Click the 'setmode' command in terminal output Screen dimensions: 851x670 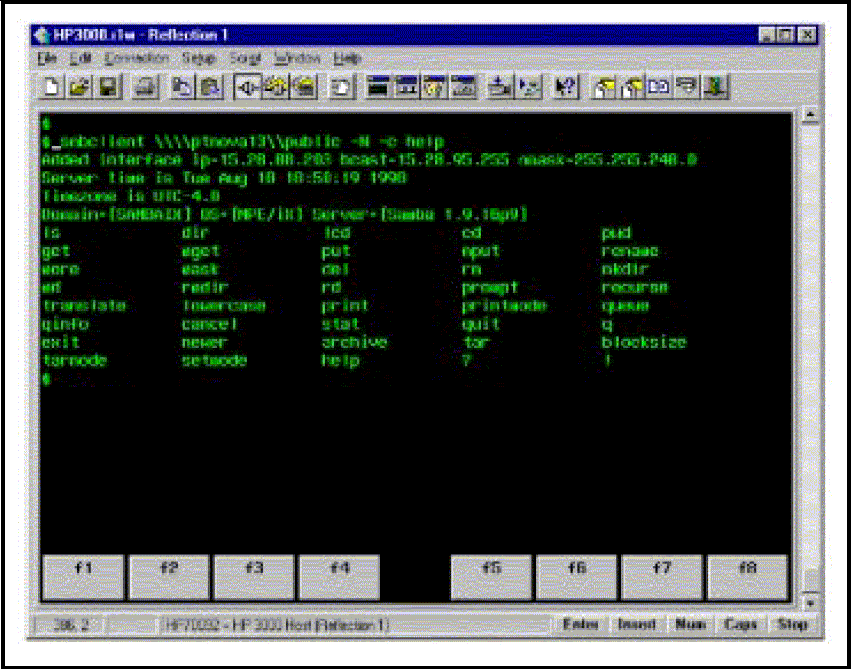click(x=214, y=361)
